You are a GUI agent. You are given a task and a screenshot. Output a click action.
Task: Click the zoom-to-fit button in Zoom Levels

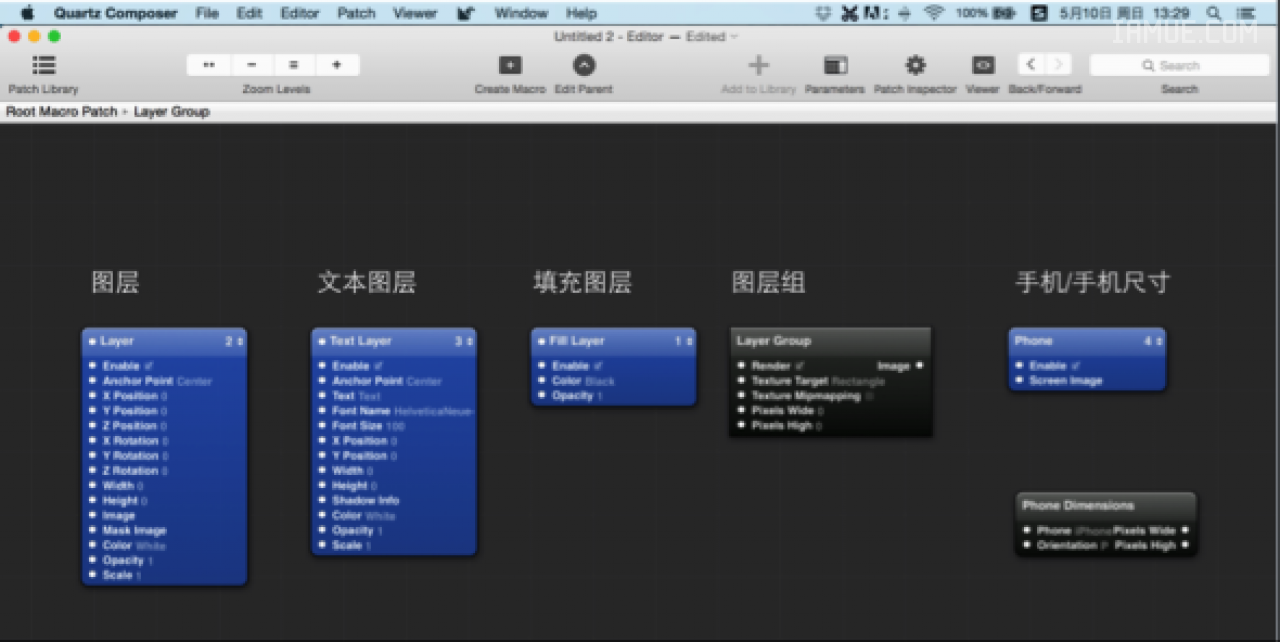pyautogui.click(x=209, y=65)
